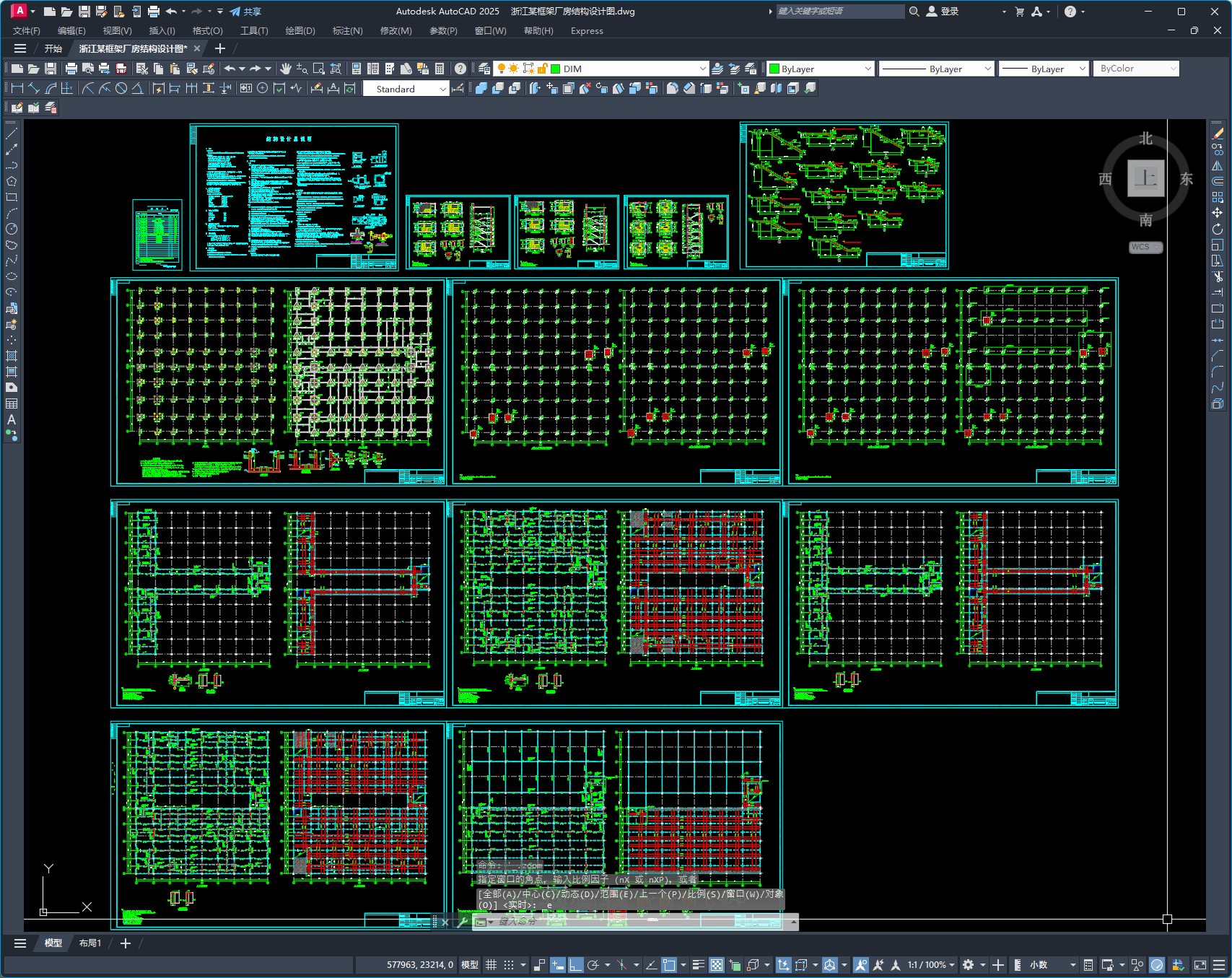The height and width of the screenshot is (978, 1232).
Task: Open the first ByLayer linetype dropdown
Action: pyautogui.click(x=987, y=69)
